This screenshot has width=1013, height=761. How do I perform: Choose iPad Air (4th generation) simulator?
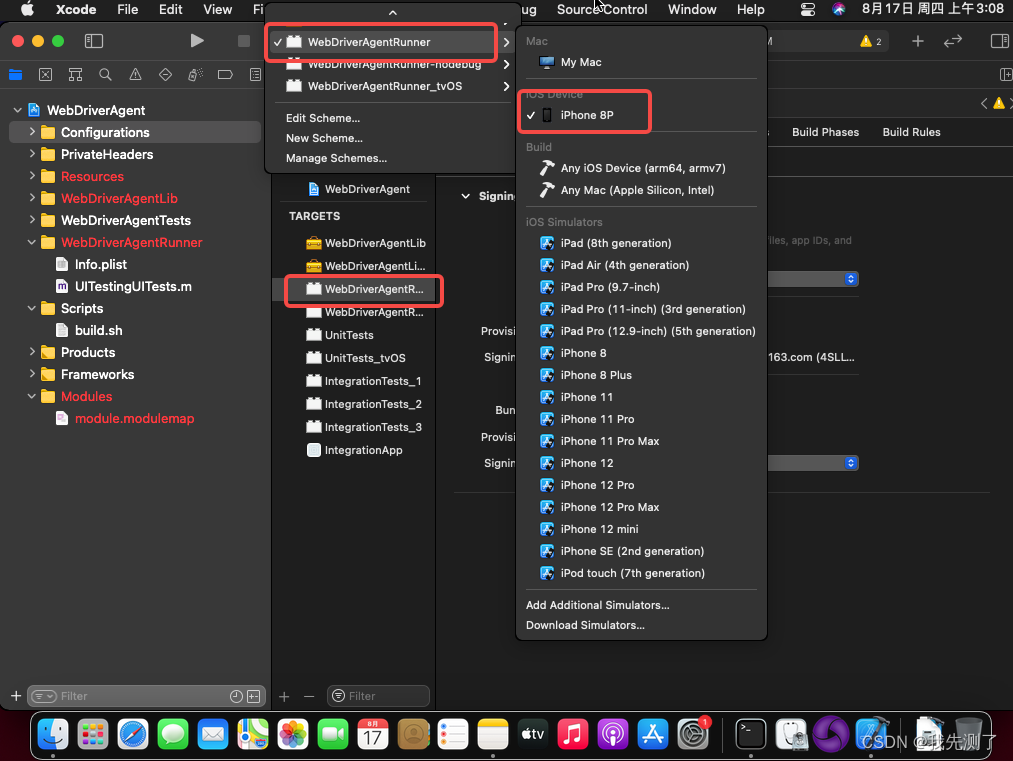tap(624, 265)
